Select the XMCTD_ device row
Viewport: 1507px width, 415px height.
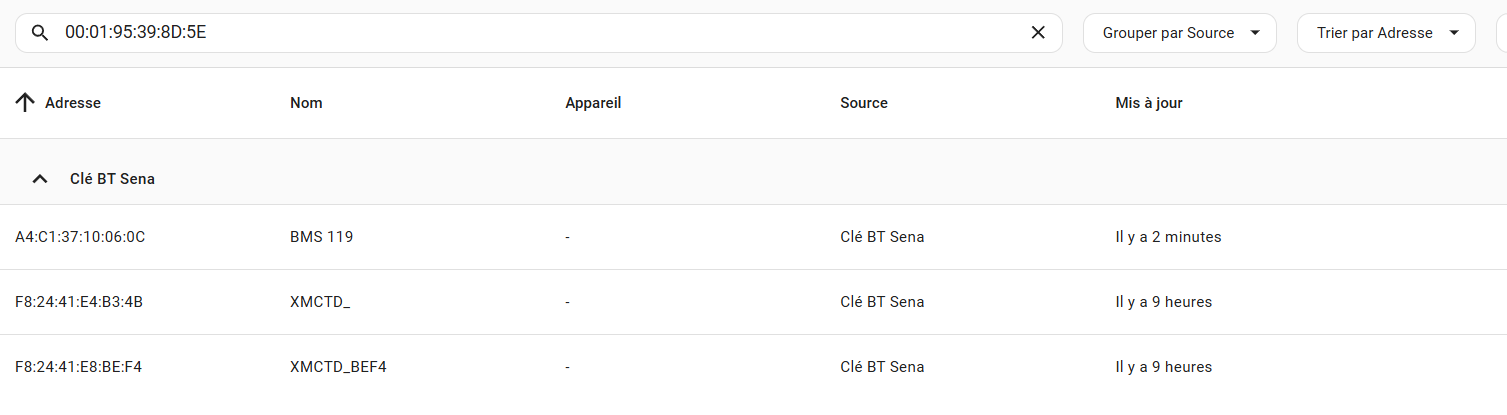[x=753, y=302]
